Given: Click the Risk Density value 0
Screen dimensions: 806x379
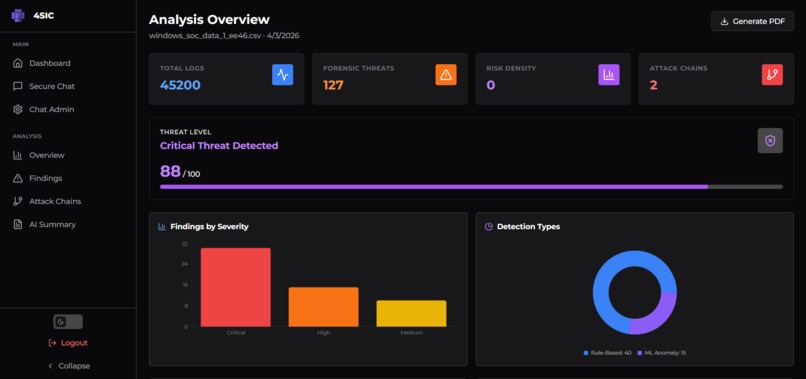Looking at the screenshot, I should click(x=490, y=85).
